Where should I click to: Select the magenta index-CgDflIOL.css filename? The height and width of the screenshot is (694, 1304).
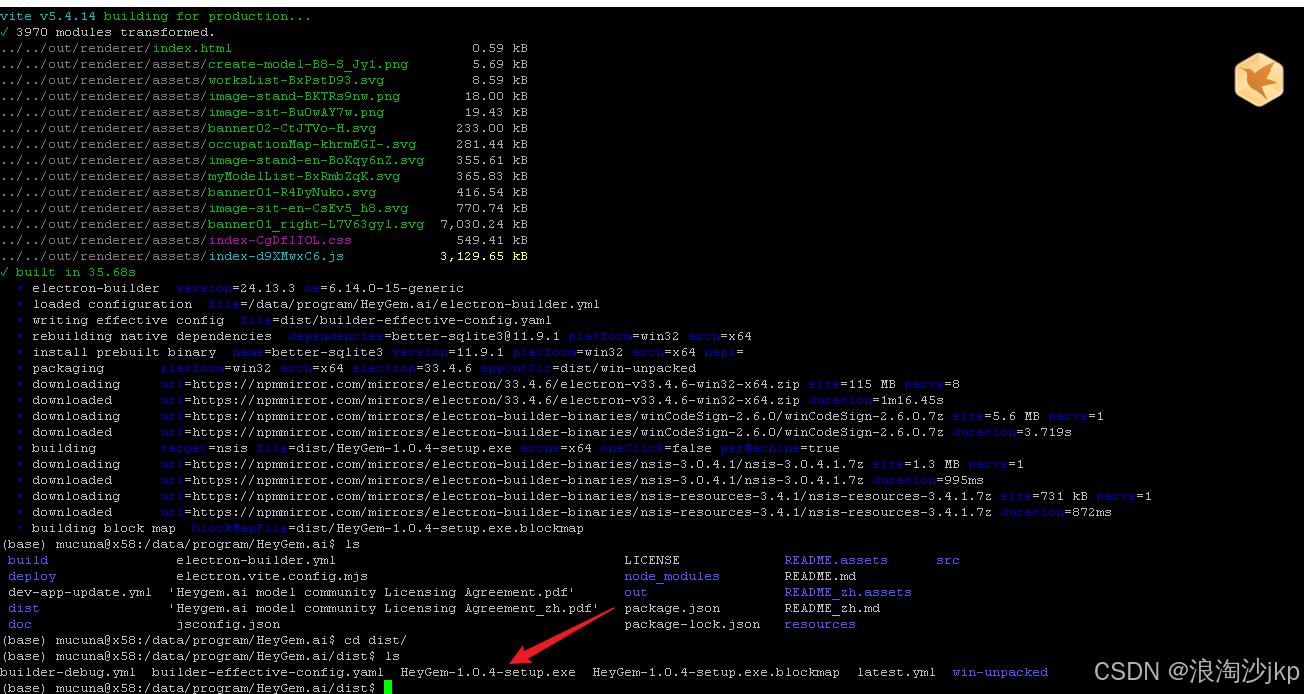[280, 240]
